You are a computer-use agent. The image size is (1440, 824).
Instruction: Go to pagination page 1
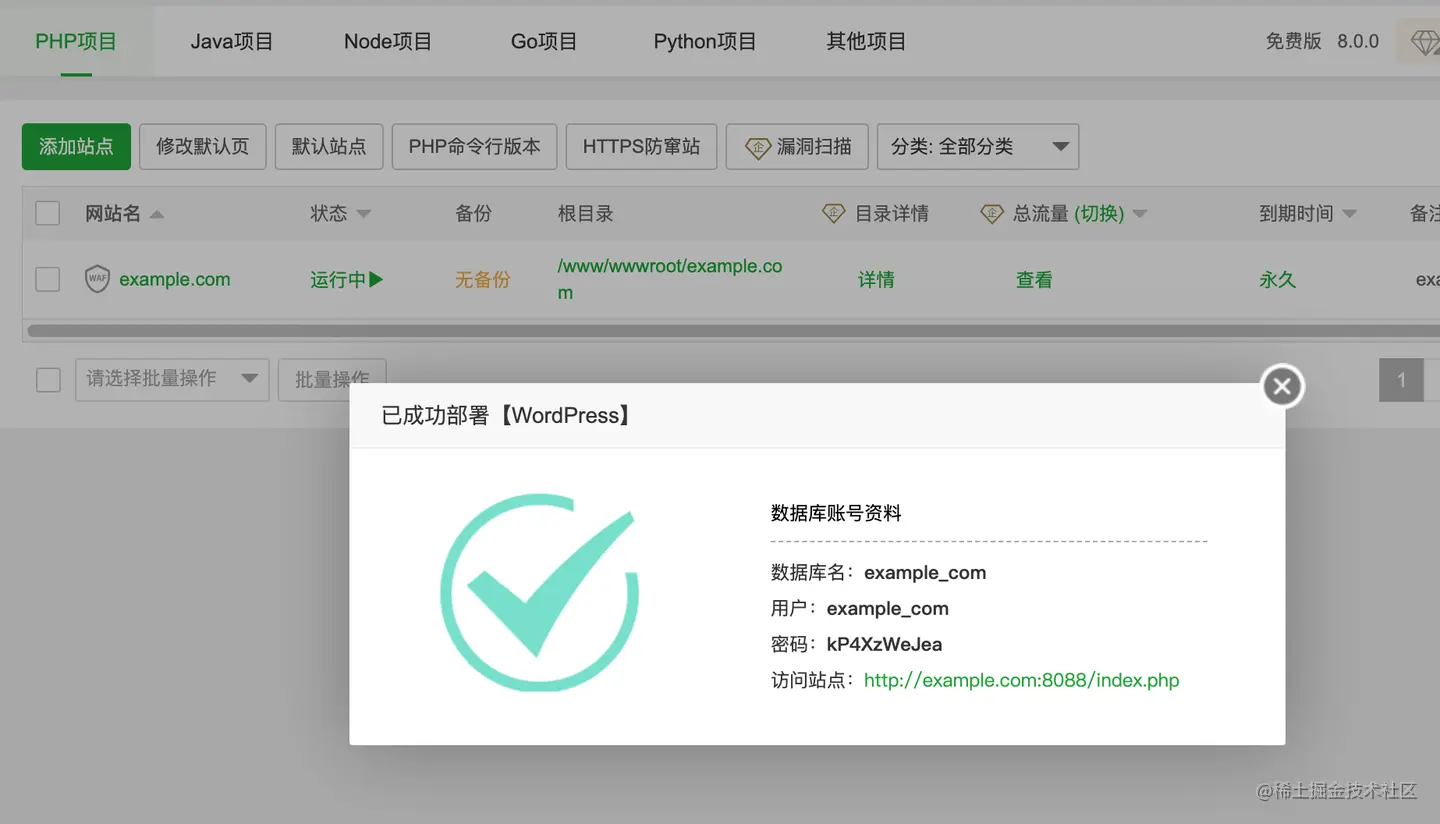tap(1401, 380)
